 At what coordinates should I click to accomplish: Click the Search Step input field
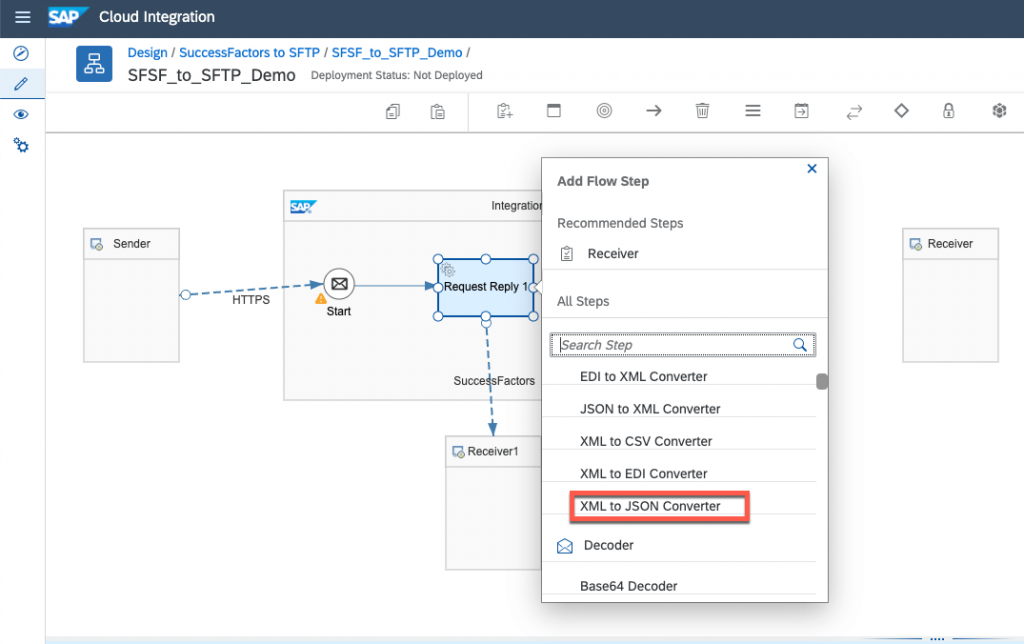(682, 345)
